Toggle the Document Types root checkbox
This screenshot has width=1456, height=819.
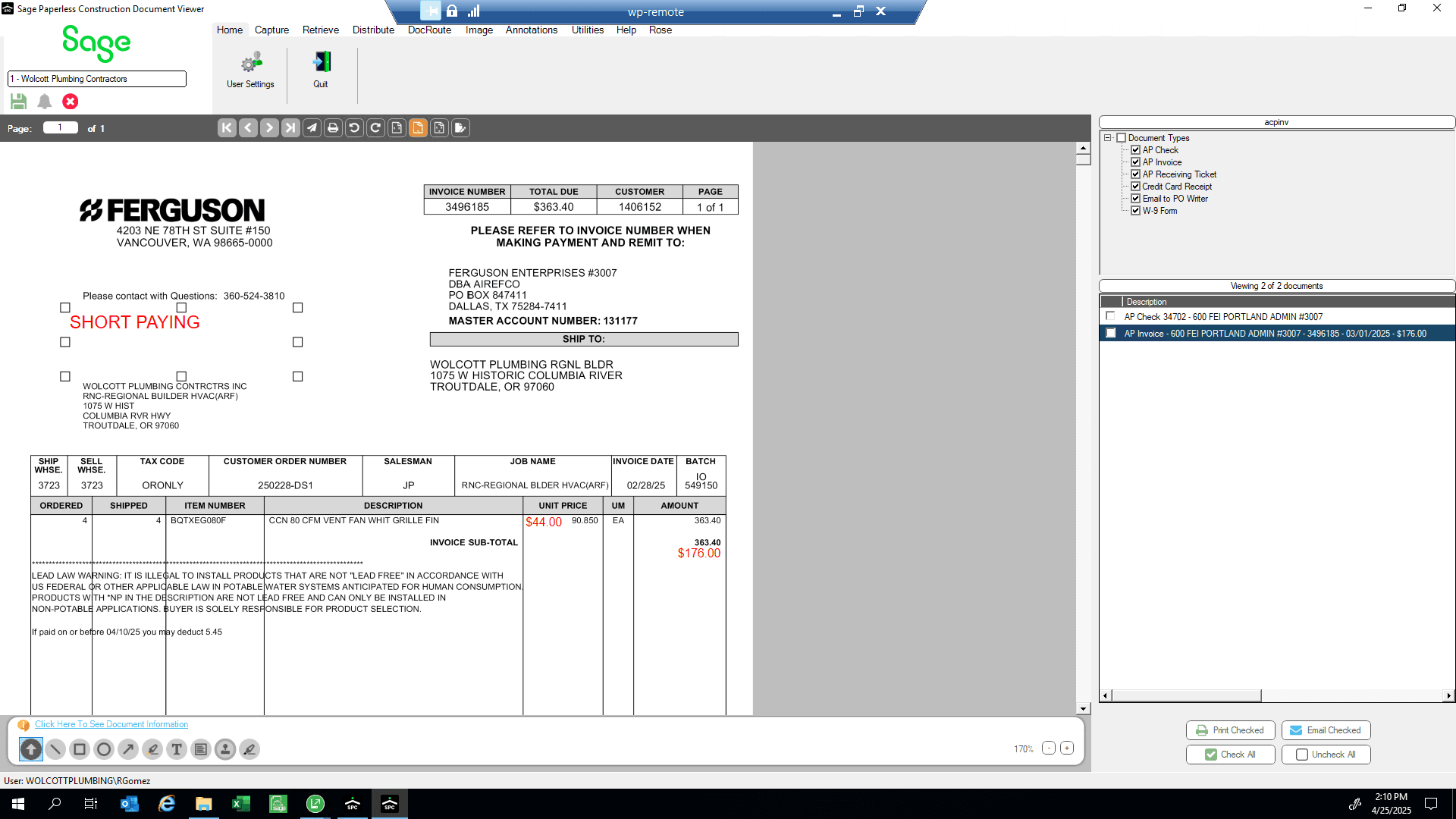click(1121, 138)
